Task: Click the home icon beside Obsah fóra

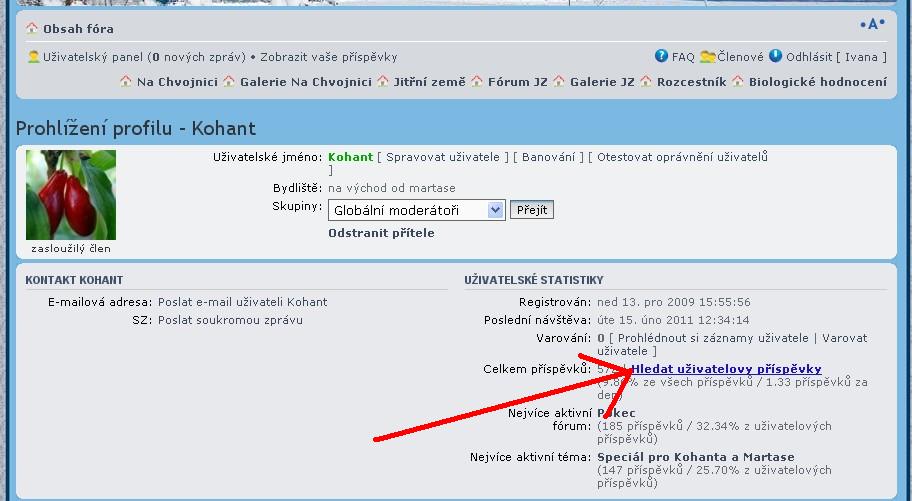Action: (32, 29)
